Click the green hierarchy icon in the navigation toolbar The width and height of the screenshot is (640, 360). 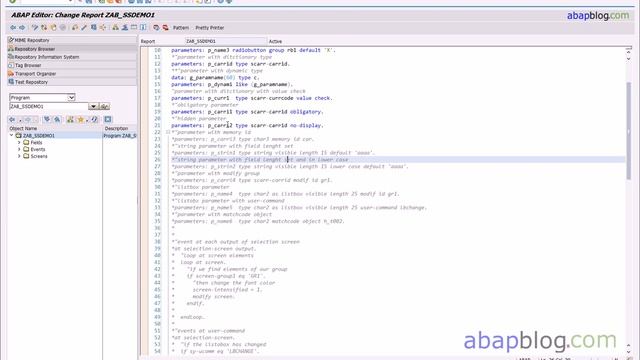tap(70, 119)
